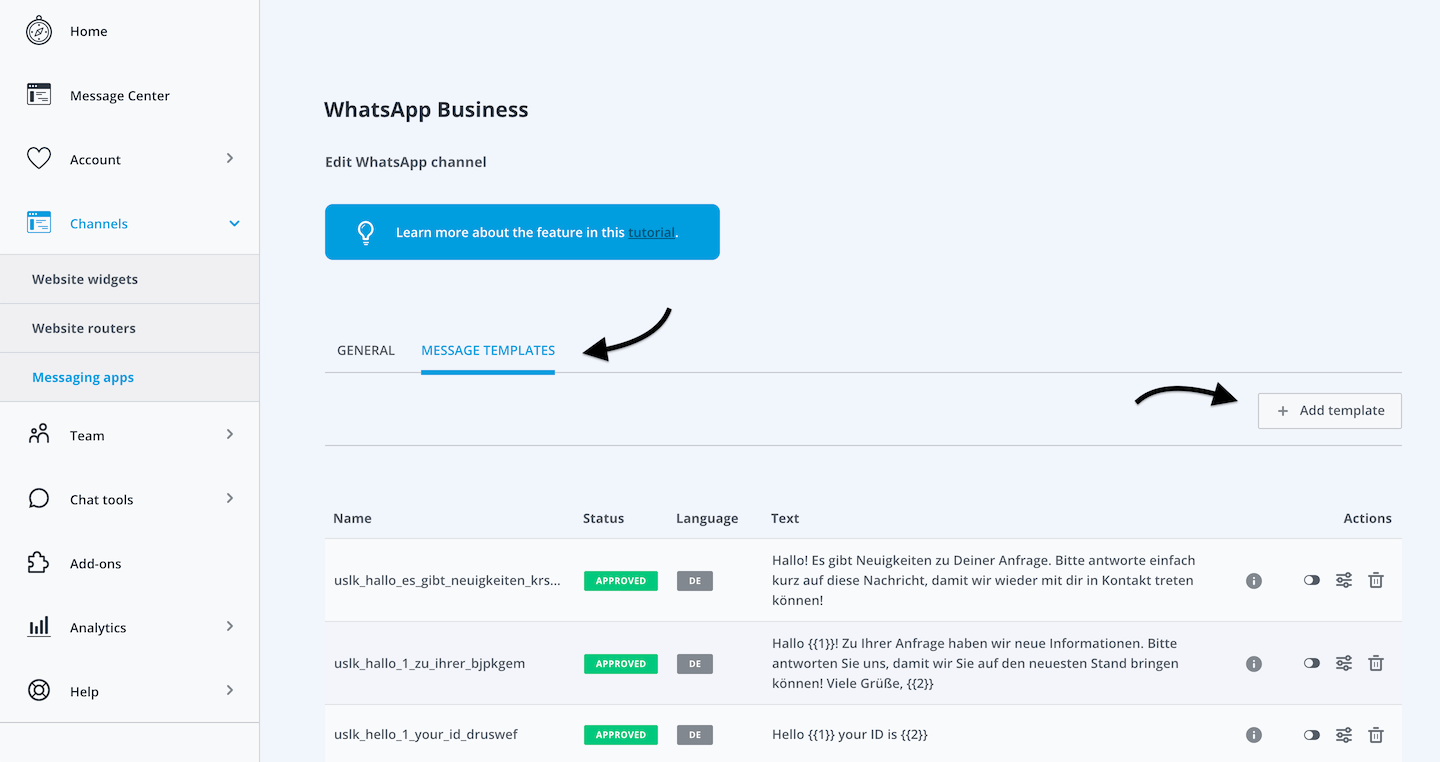The width and height of the screenshot is (1440, 762).
Task: Switch to the GENERAL tab
Action: 366,350
